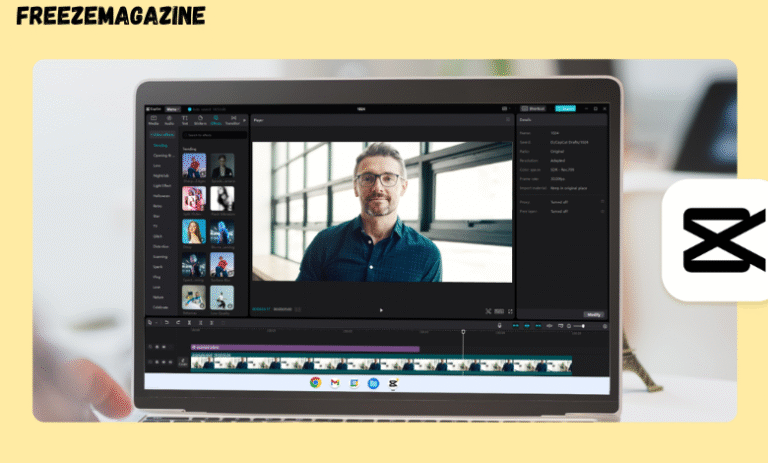This screenshot has height=463, width=768.
Task: Lock the effect track
Action: [157, 347]
